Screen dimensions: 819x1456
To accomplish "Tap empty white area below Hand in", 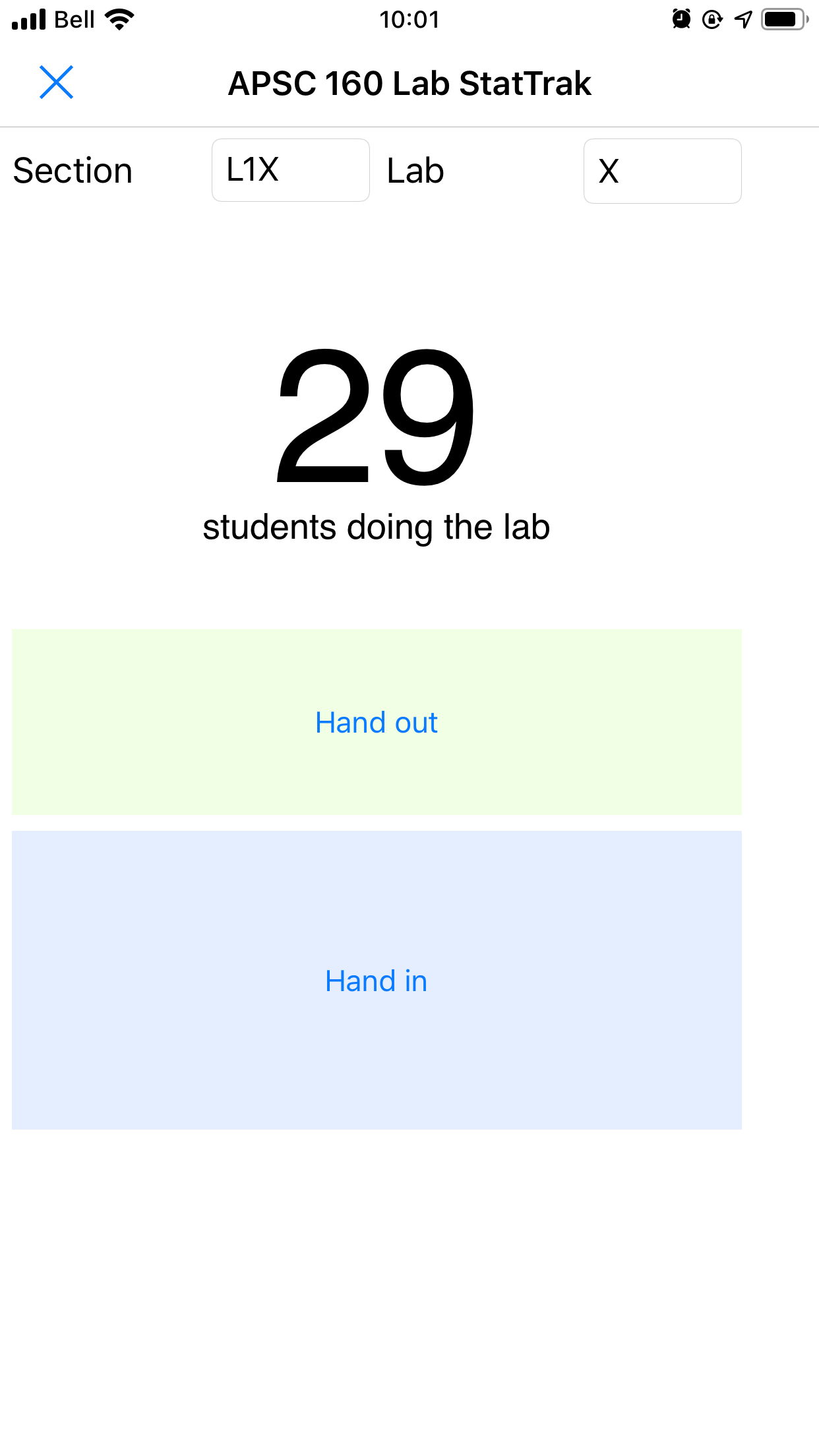I will pos(409,1286).
